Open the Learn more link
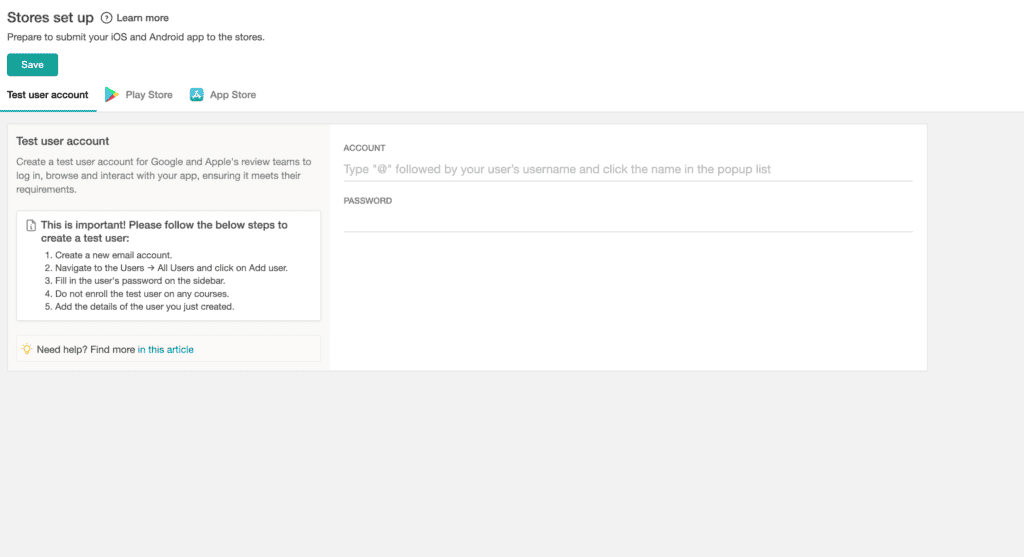The width and height of the screenshot is (1024, 557). tap(142, 18)
